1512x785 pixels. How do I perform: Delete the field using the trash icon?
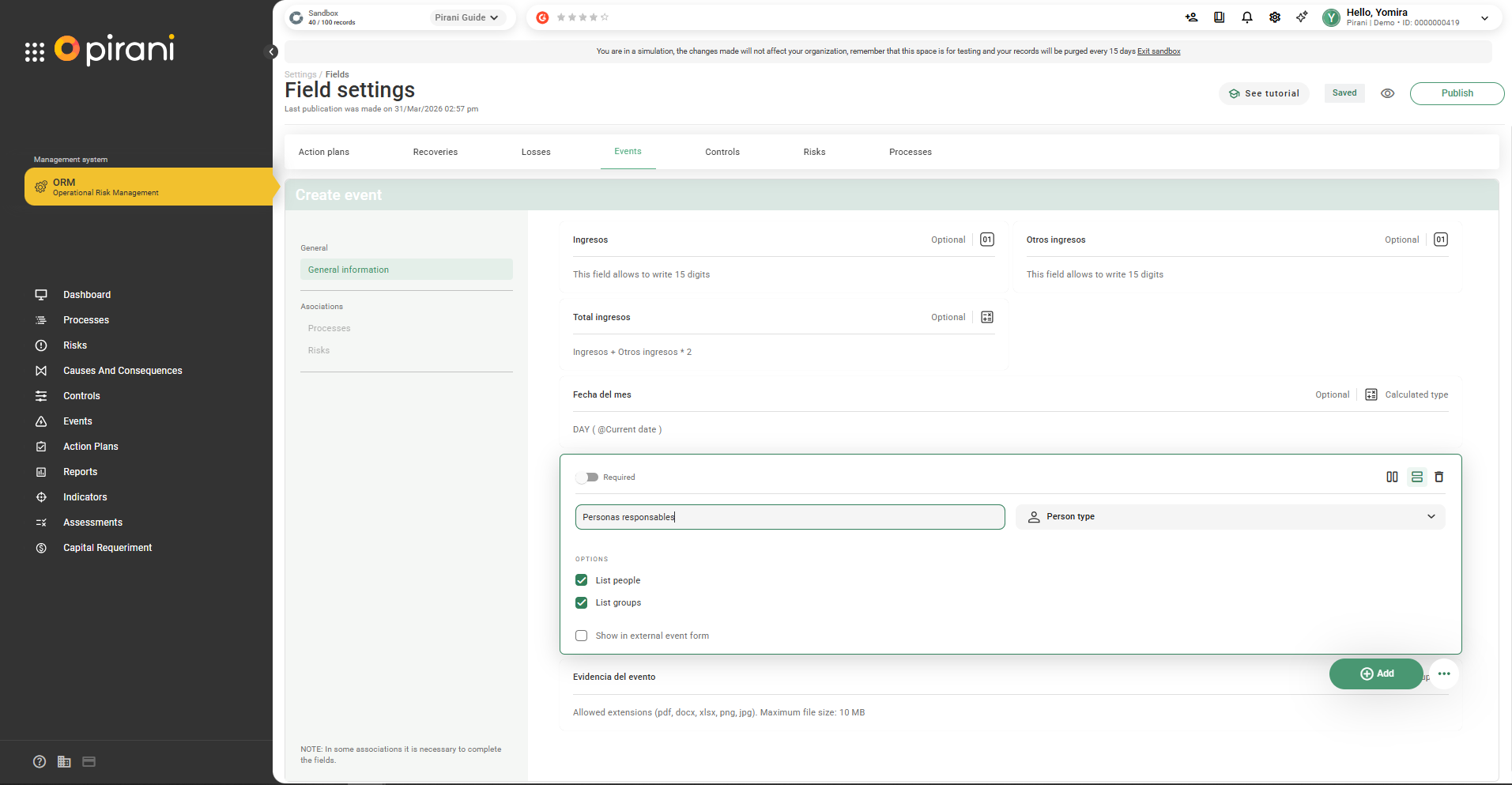coord(1438,477)
